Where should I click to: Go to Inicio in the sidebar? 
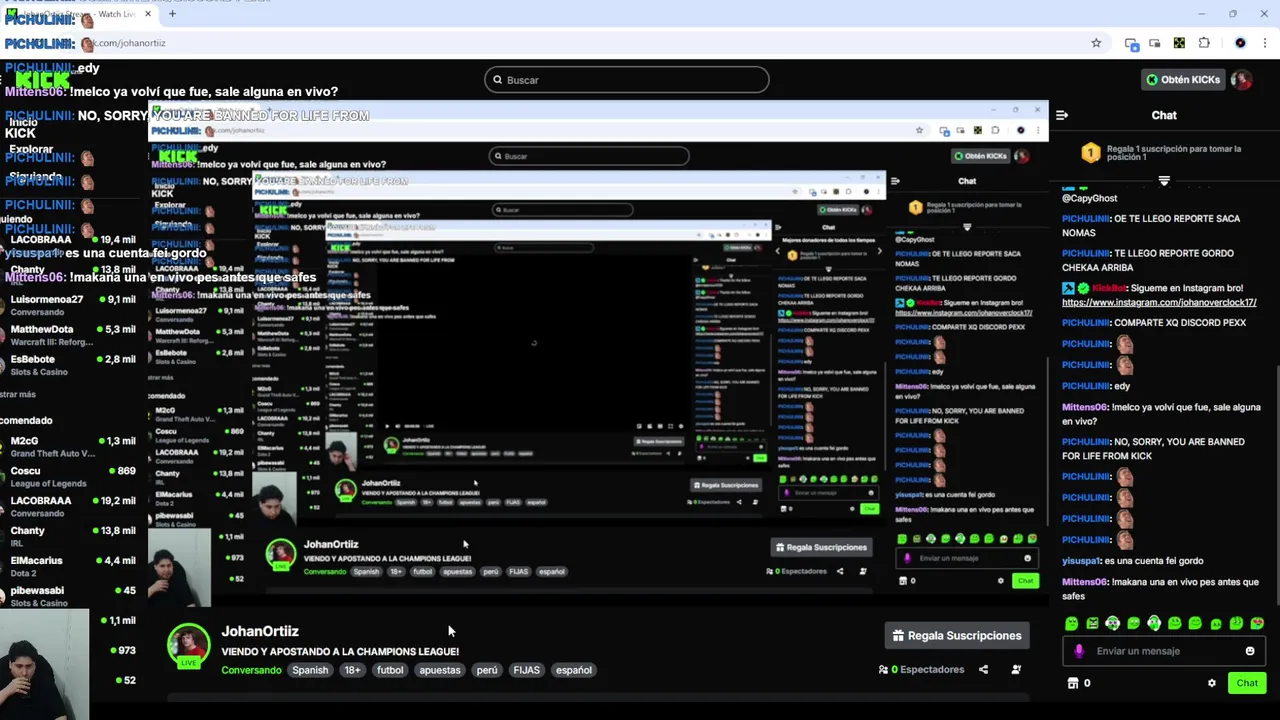(x=22, y=122)
